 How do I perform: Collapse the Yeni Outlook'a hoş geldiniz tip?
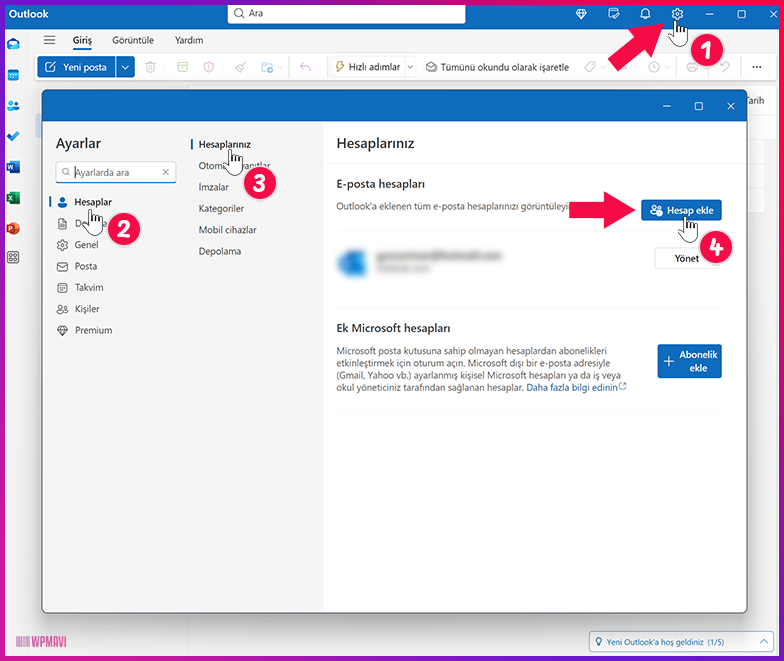click(764, 642)
